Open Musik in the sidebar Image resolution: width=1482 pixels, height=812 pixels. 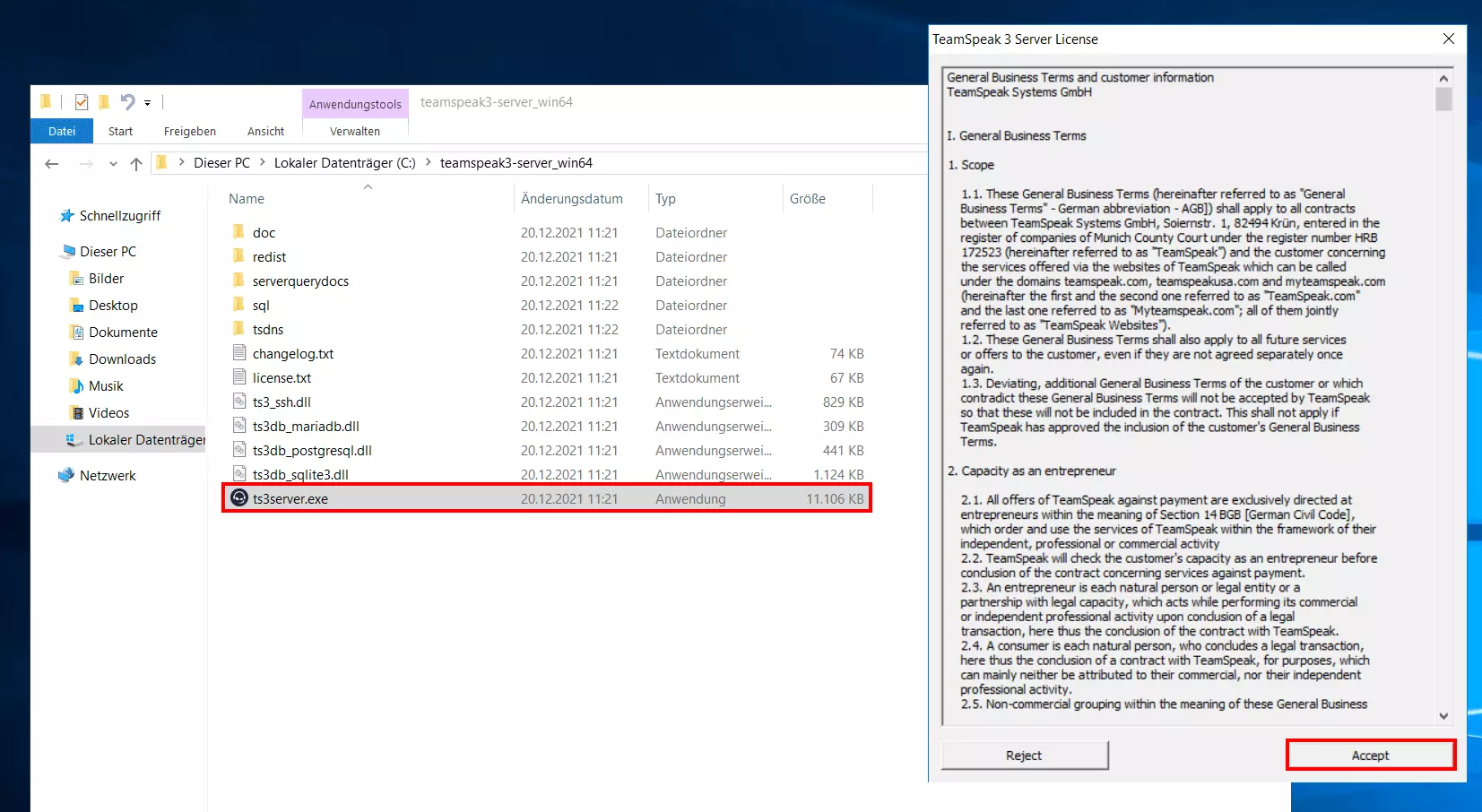pyautogui.click(x=106, y=386)
